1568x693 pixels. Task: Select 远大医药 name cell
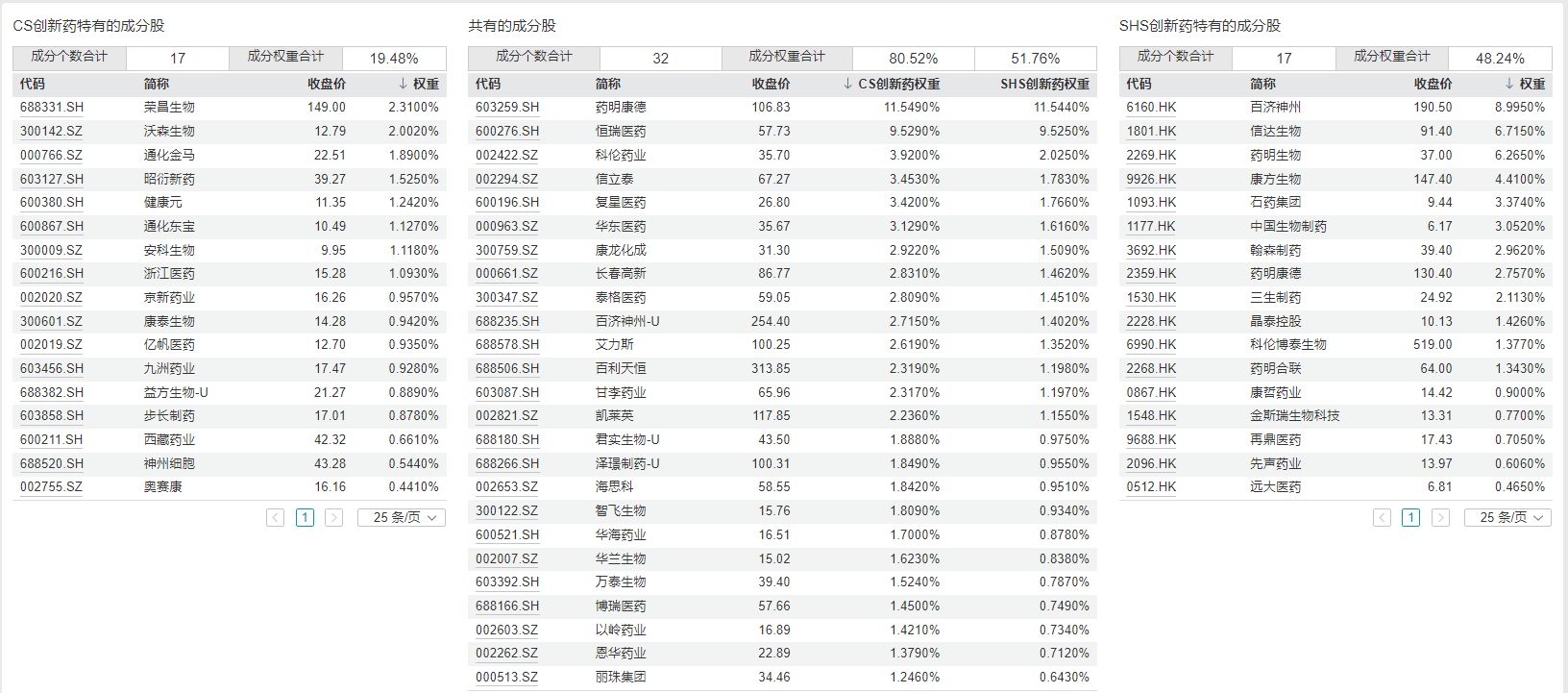click(x=1276, y=487)
